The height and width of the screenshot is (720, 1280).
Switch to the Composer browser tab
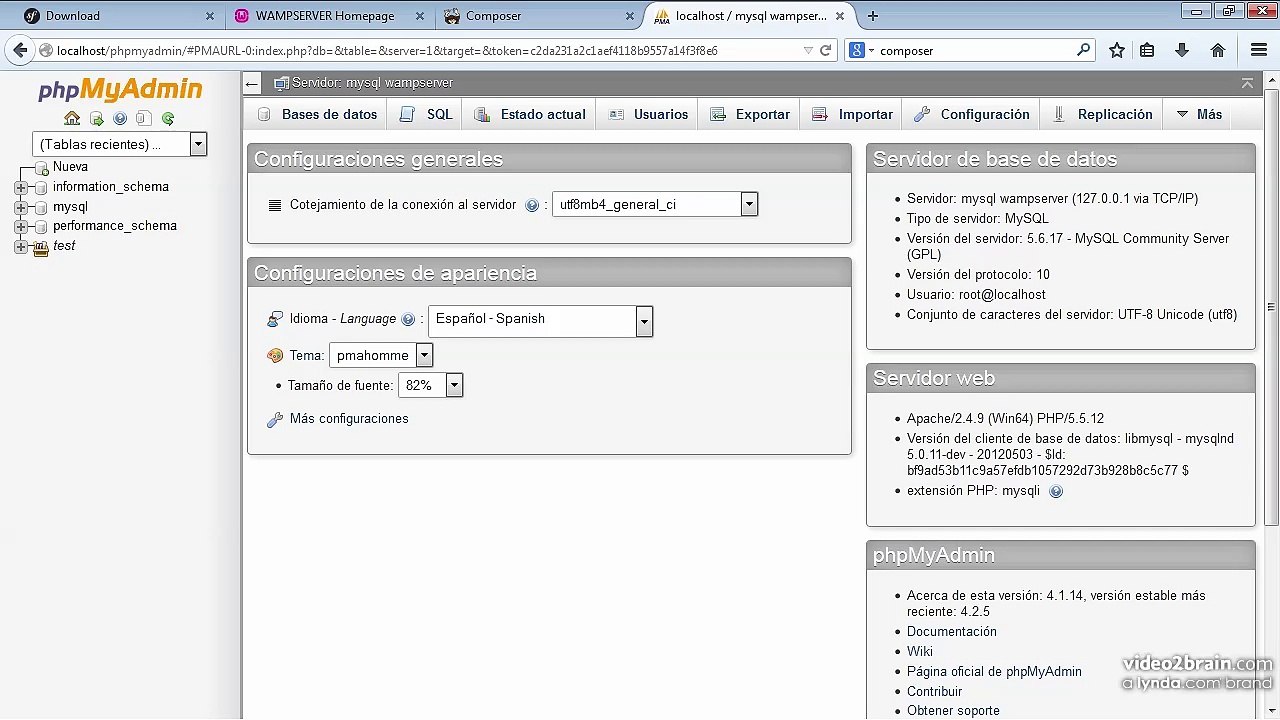[x=538, y=16]
